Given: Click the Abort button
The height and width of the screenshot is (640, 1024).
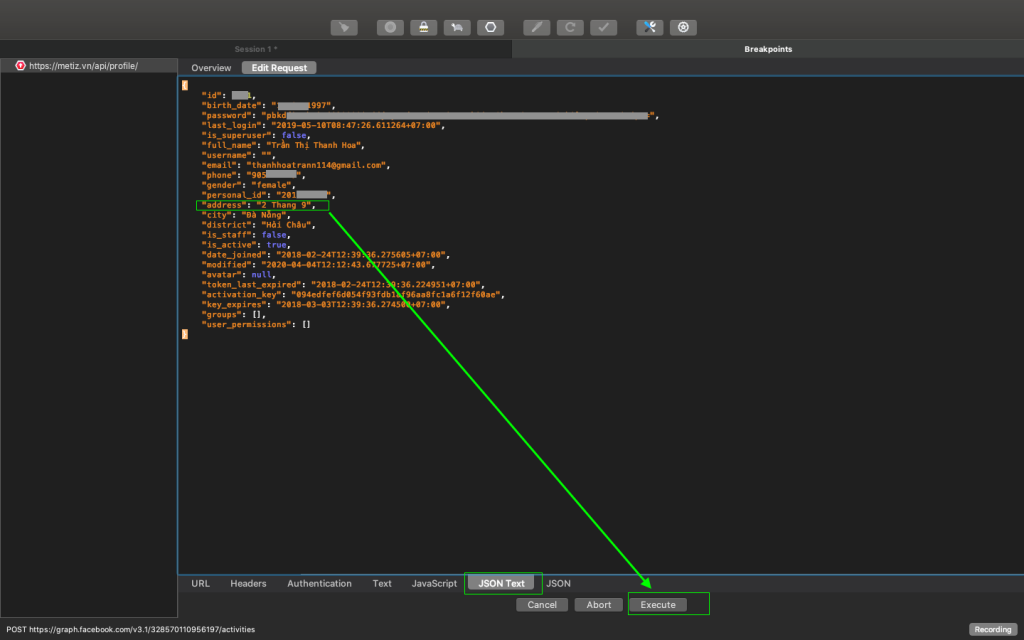Looking at the screenshot, I should (599, 605).
